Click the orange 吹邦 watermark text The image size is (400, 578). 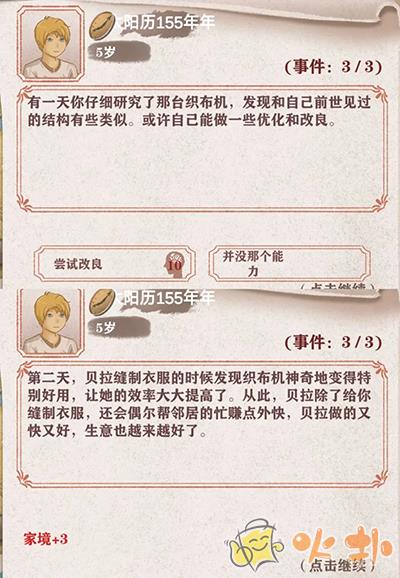[x=342, y=543]
